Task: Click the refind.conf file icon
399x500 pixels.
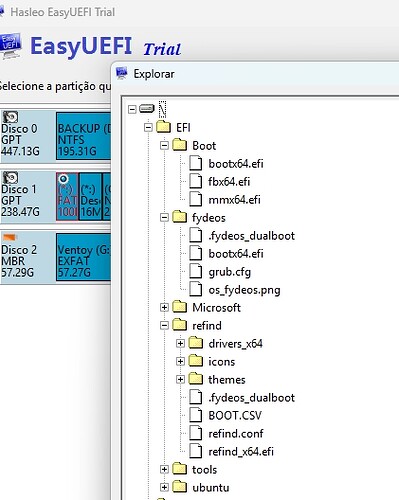Action: click(196, 433)
